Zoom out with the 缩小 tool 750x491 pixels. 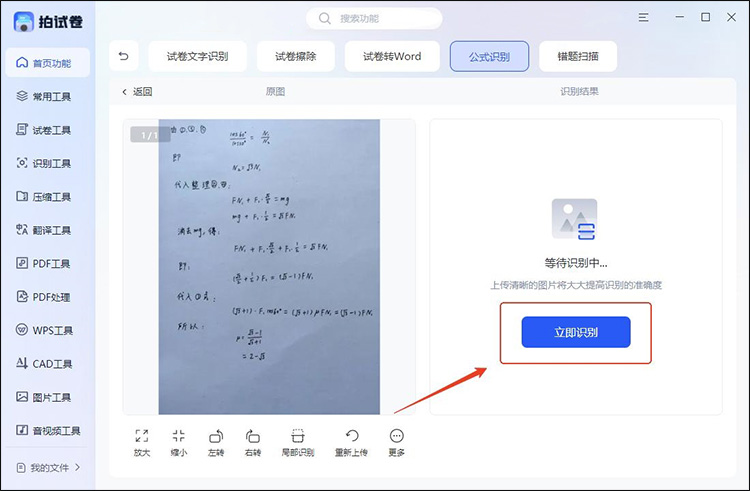(x=179, y=443)
